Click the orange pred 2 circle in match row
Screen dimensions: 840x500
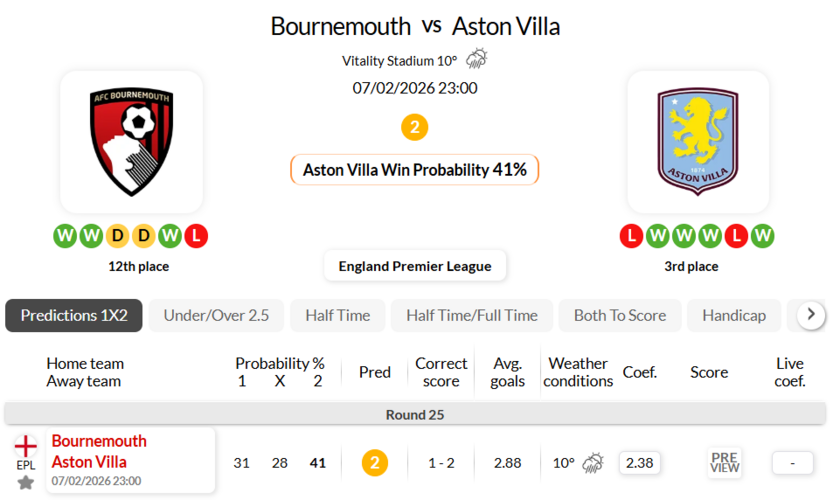point(374,462)
